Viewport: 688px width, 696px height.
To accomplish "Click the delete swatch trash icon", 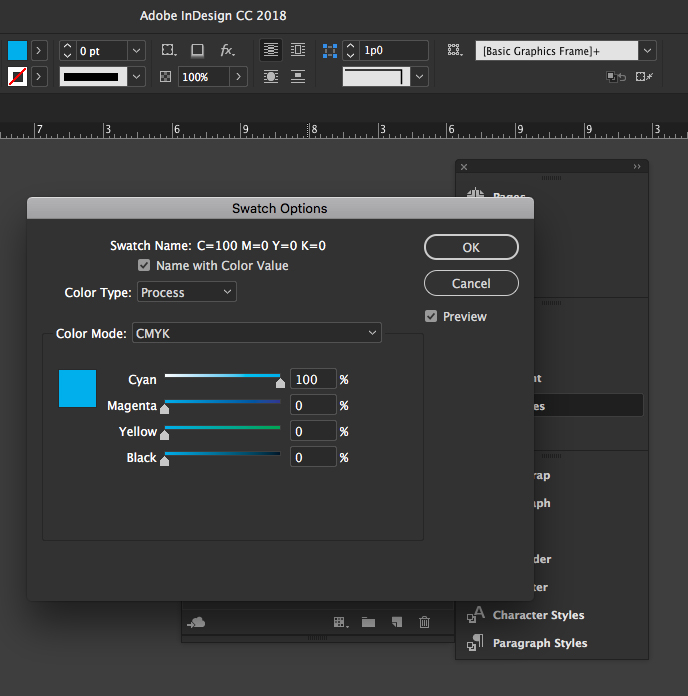I will (424, 622).
